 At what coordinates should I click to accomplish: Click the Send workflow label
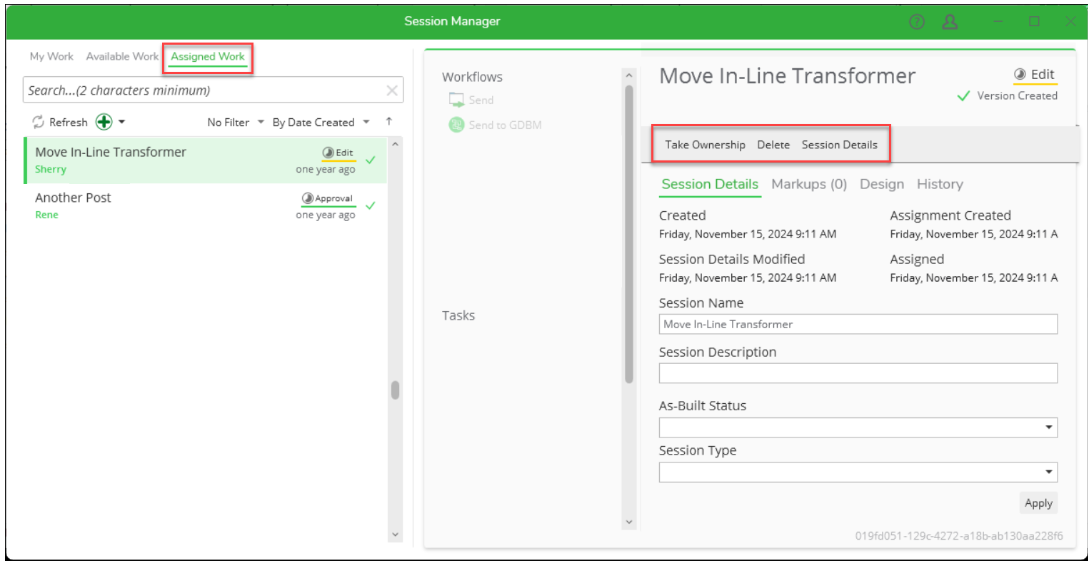(481, 100)
